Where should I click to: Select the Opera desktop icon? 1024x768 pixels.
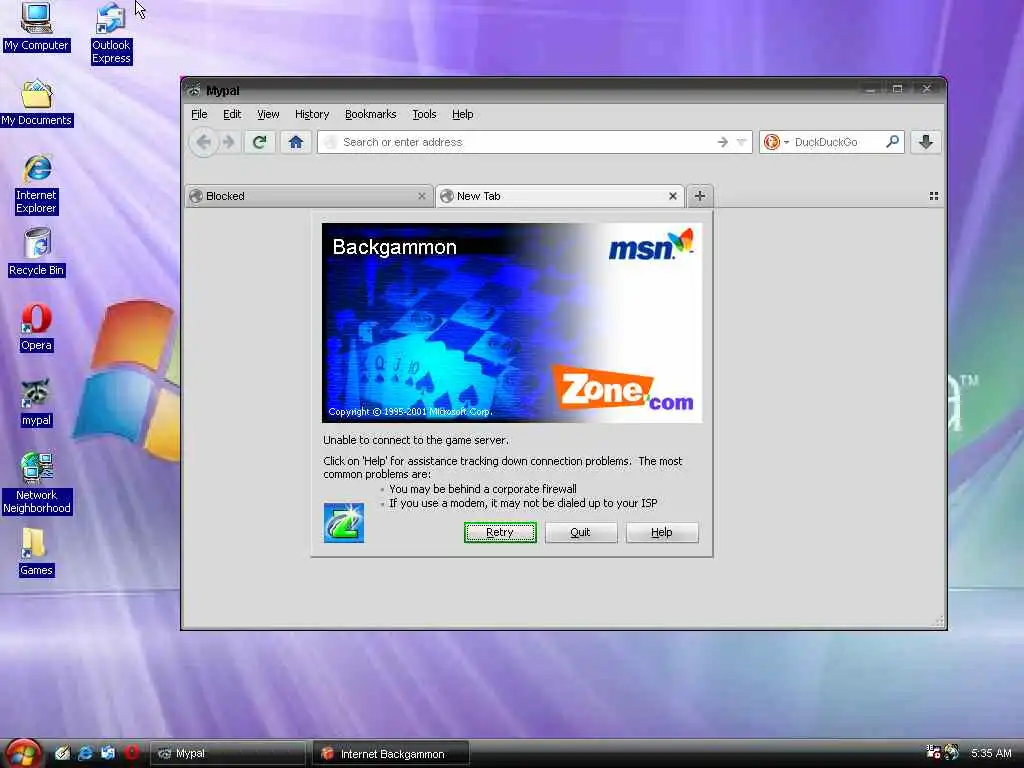pos(36,328)
